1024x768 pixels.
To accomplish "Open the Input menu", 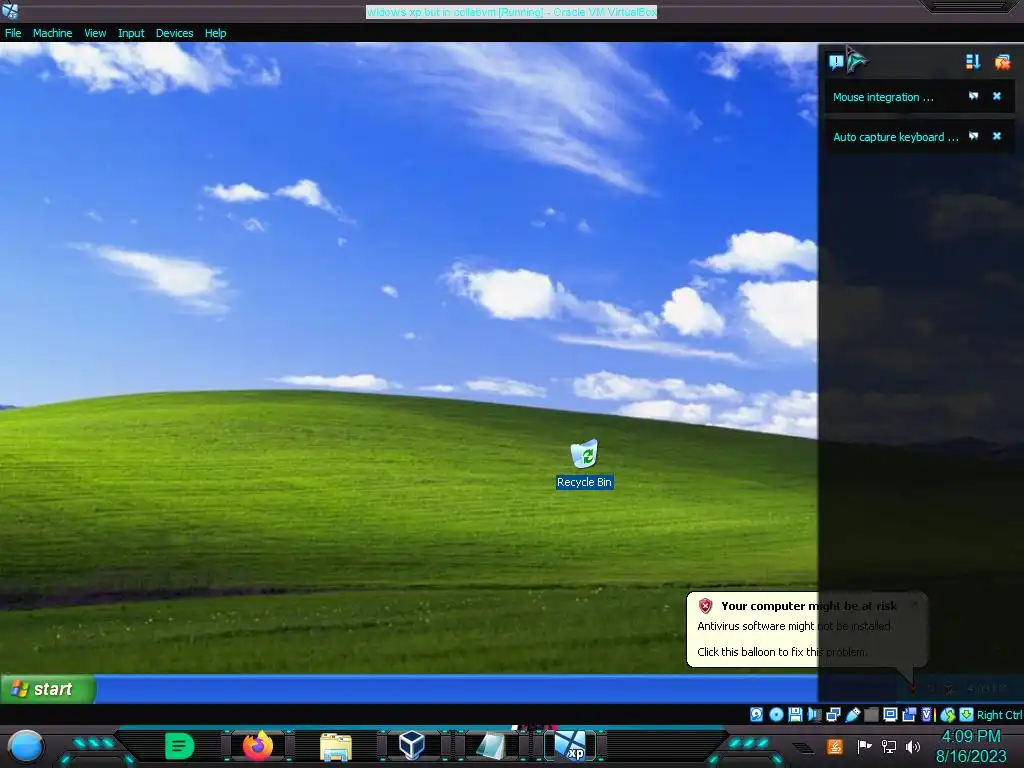I will 131,33.
